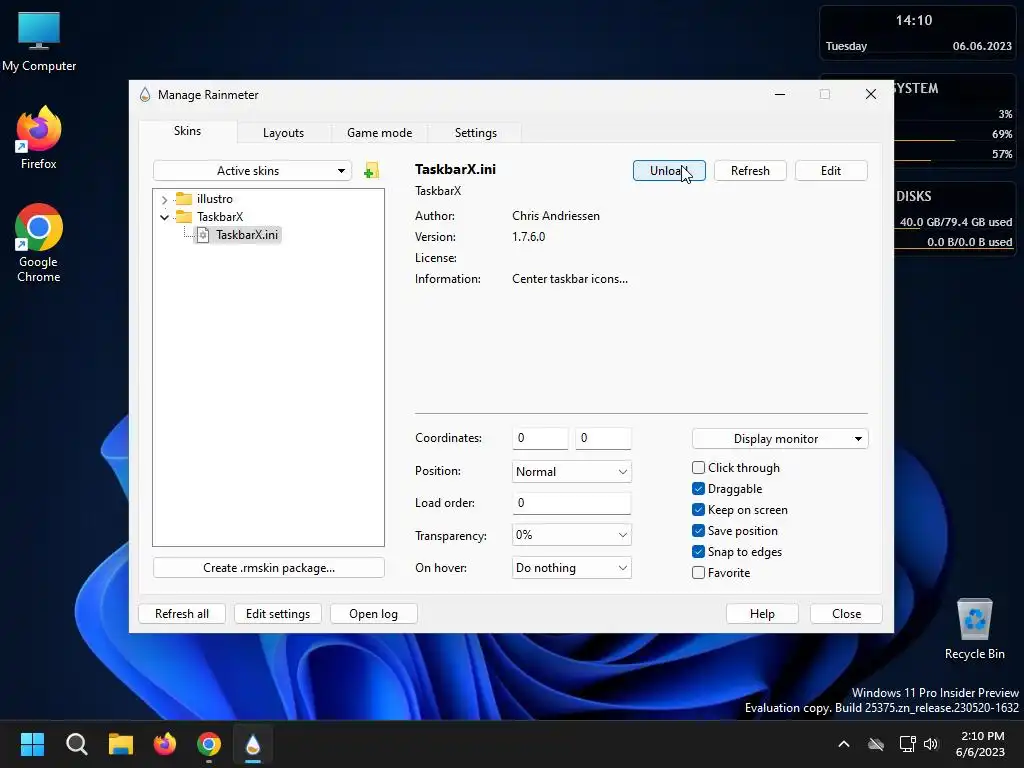Click the Open log button
Image resolution: width=1024 pixels, height=768 pixels.
[x=373, y=613]
